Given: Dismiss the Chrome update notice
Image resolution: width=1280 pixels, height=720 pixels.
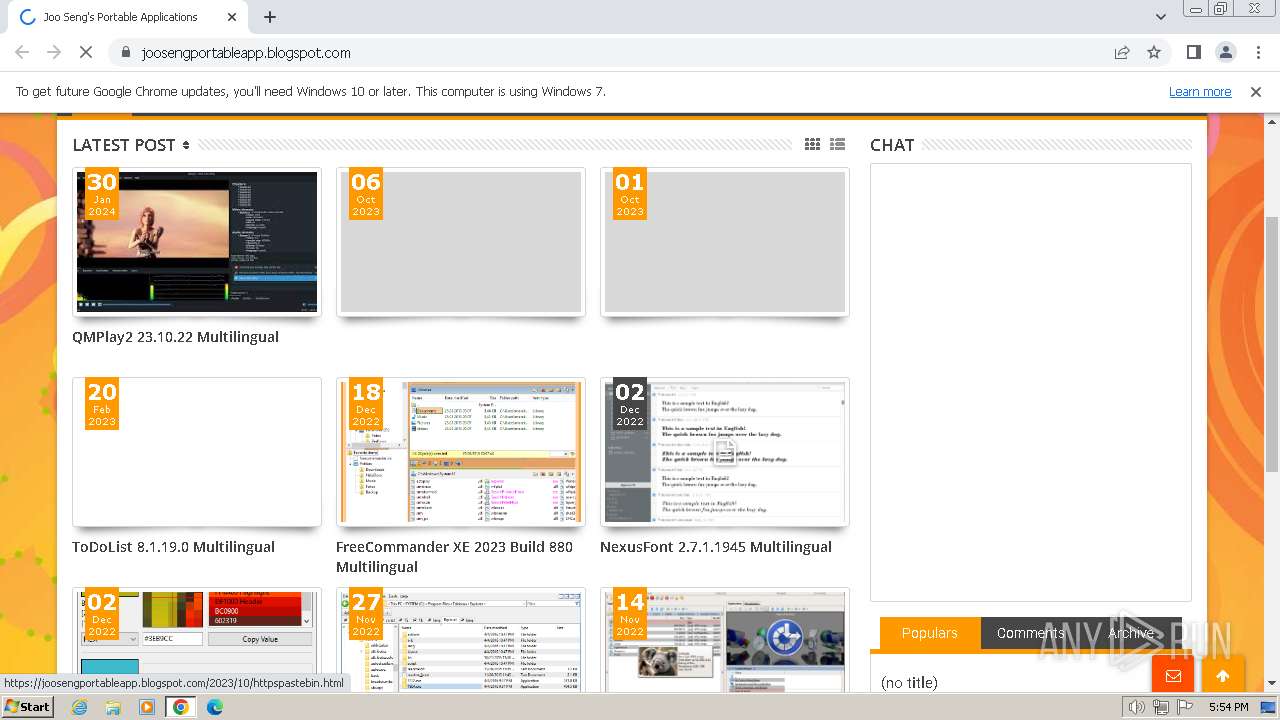Looking at the screenshot, I should (x=1256, y=92).
